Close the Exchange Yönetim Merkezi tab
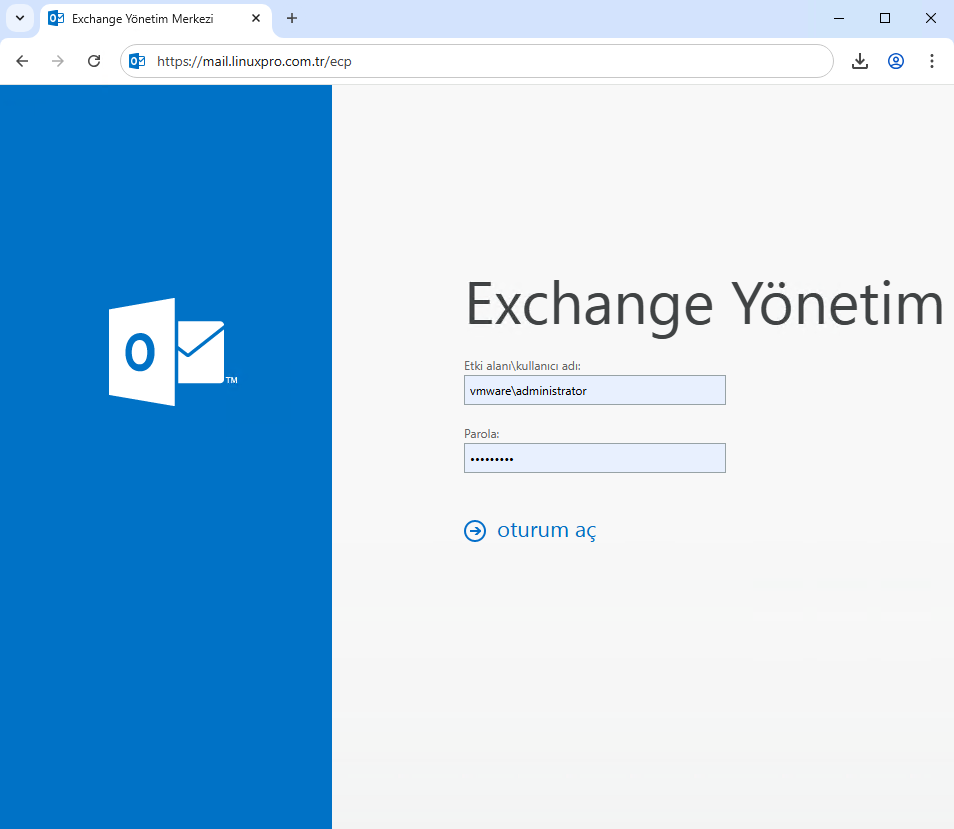Image resolution: width=954 pixels, height=829 pixels. pos(256,18)
